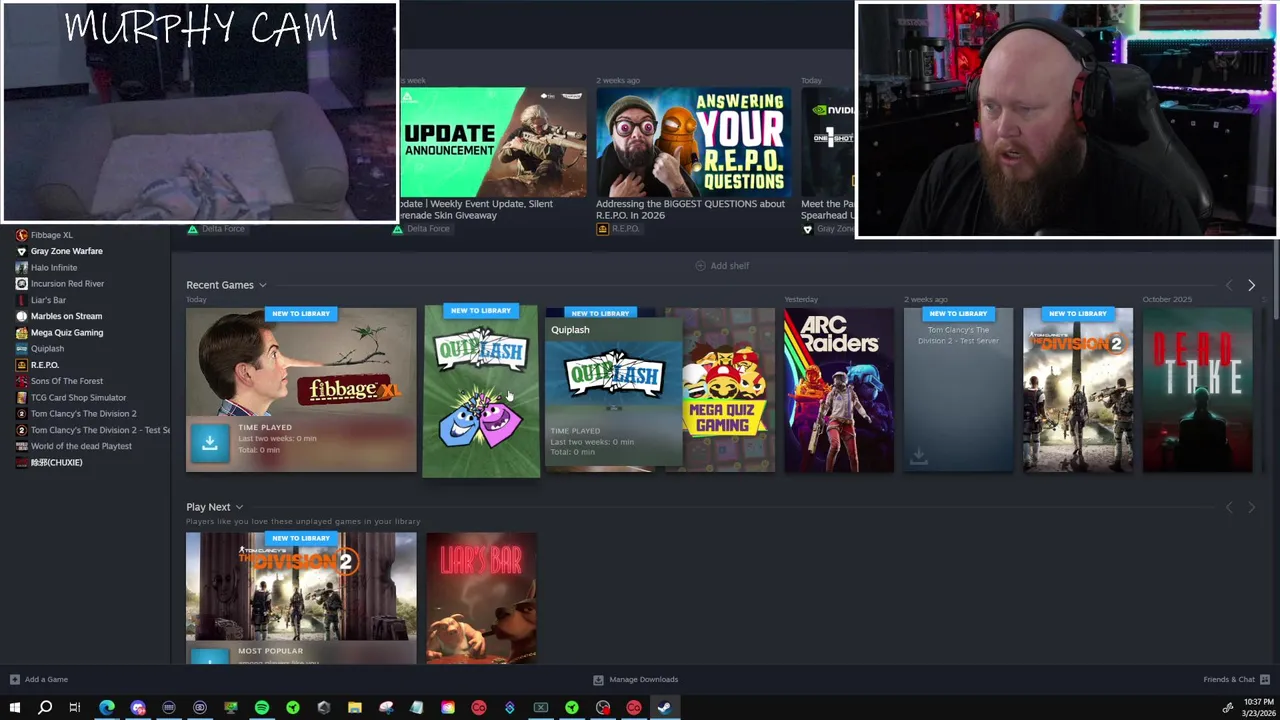The height and width of the screenshot is (720, 1280).
Task: Select Liar's Bar in library list
Action: tap(48, 300)
